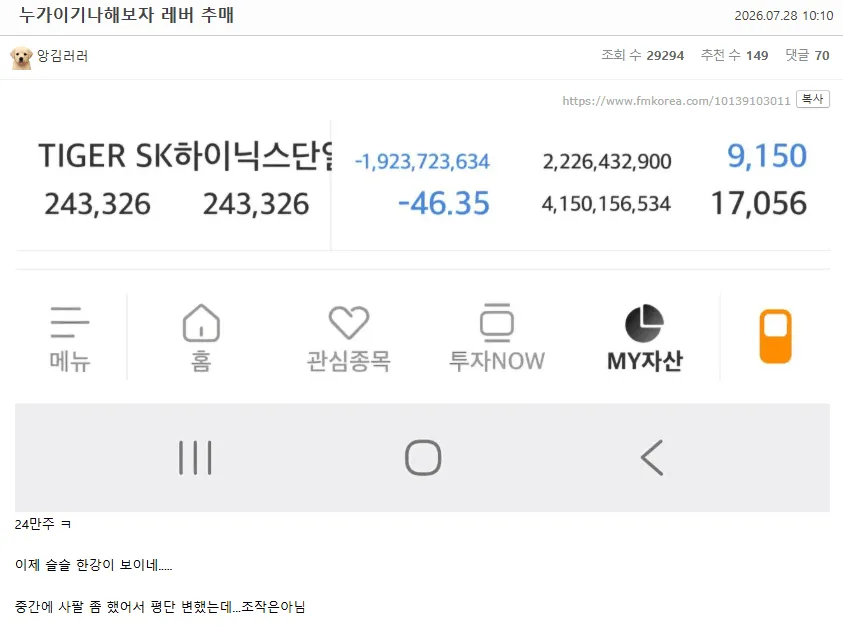The width and height of the screenshot is (843, 627).
Task: Click the 메뉴 label text
Action: (69, 361)
